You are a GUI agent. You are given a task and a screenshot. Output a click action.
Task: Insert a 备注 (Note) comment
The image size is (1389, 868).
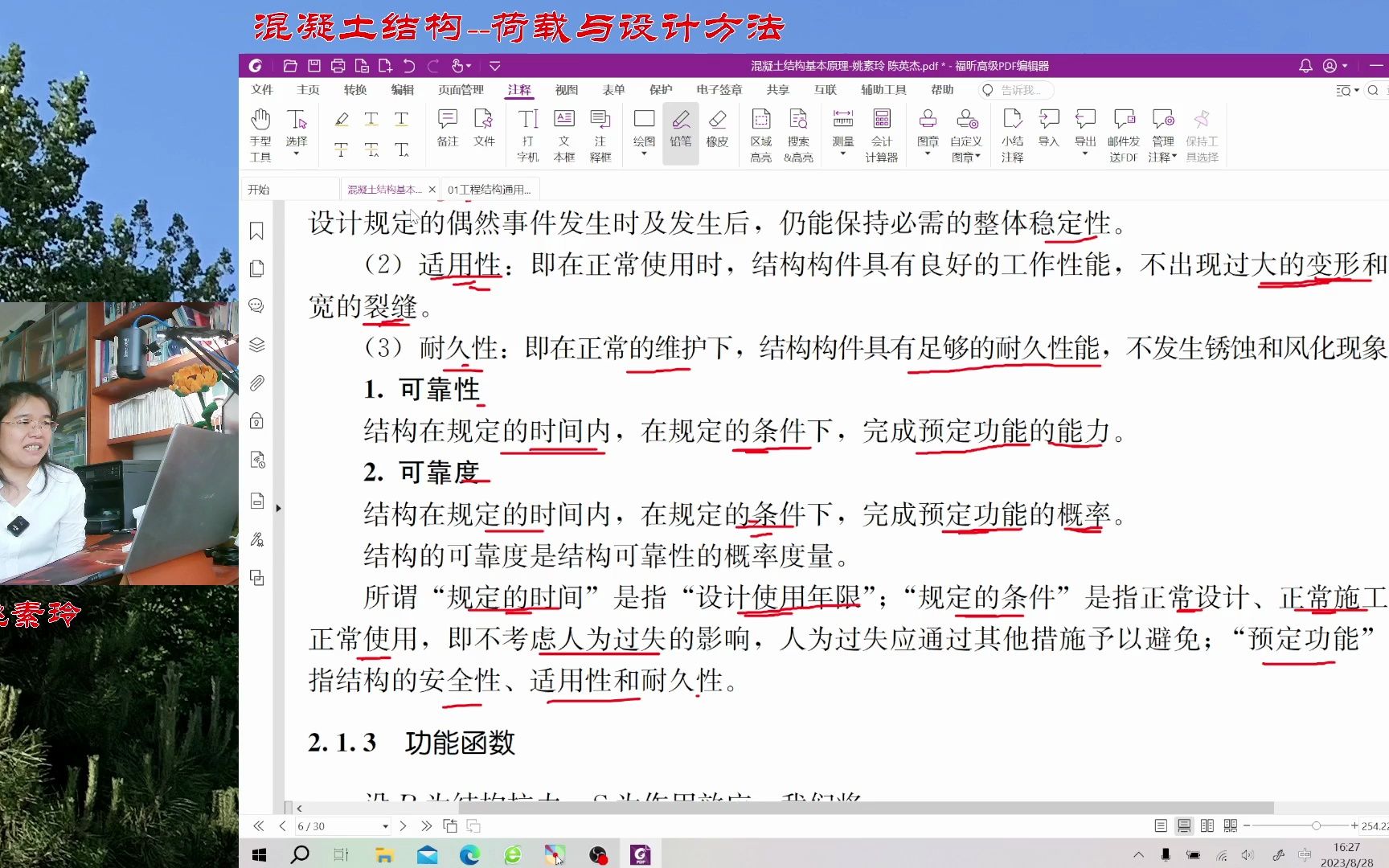(447, 130)
